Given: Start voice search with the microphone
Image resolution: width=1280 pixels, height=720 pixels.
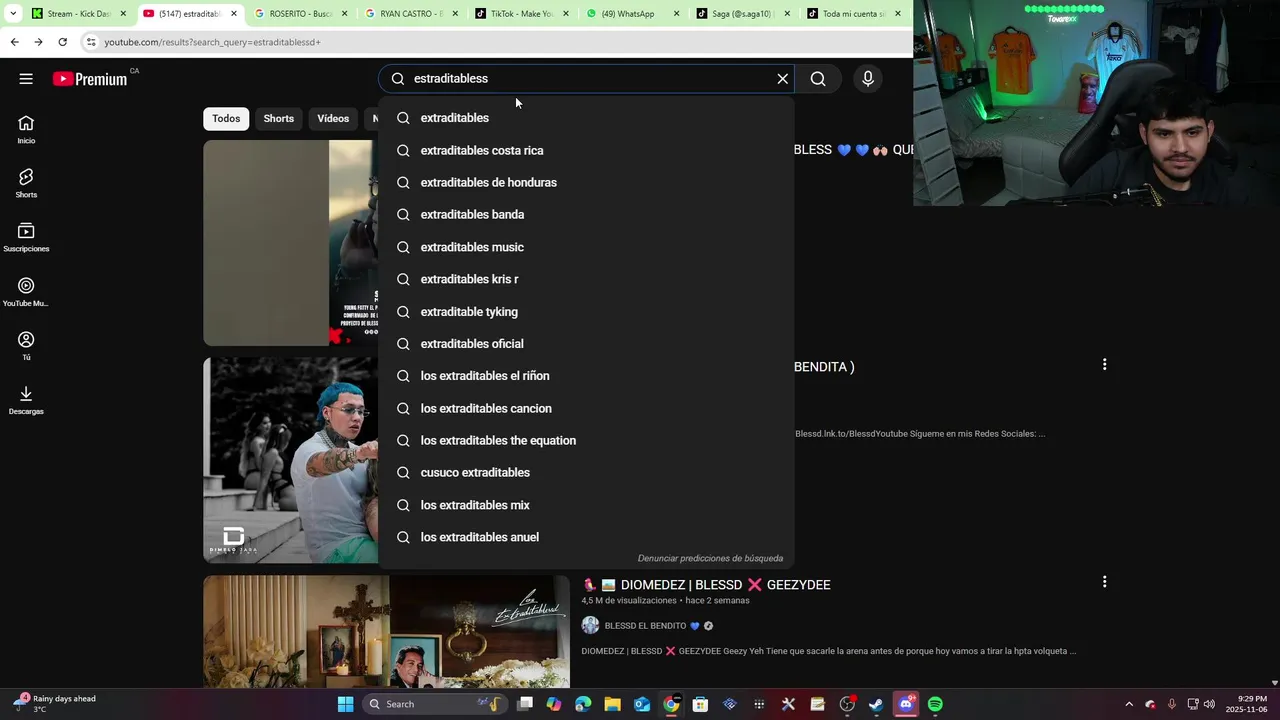Looking at the screenshot, I should 868,79.
